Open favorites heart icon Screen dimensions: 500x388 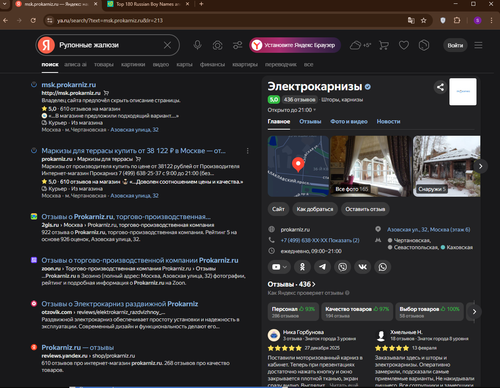[x=404, y=45]
